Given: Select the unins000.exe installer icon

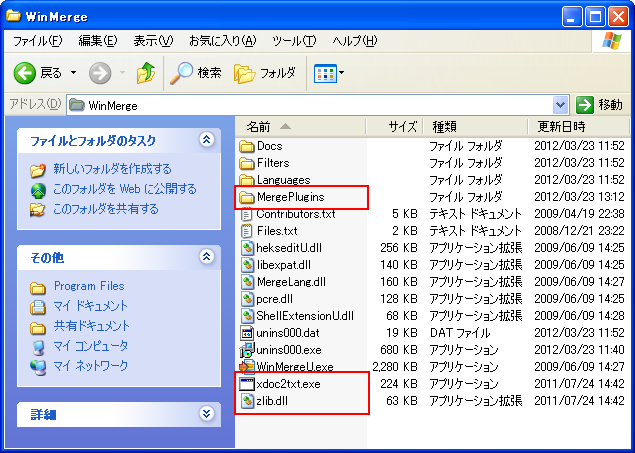Looking at the screenshot, I should [247, 350].
